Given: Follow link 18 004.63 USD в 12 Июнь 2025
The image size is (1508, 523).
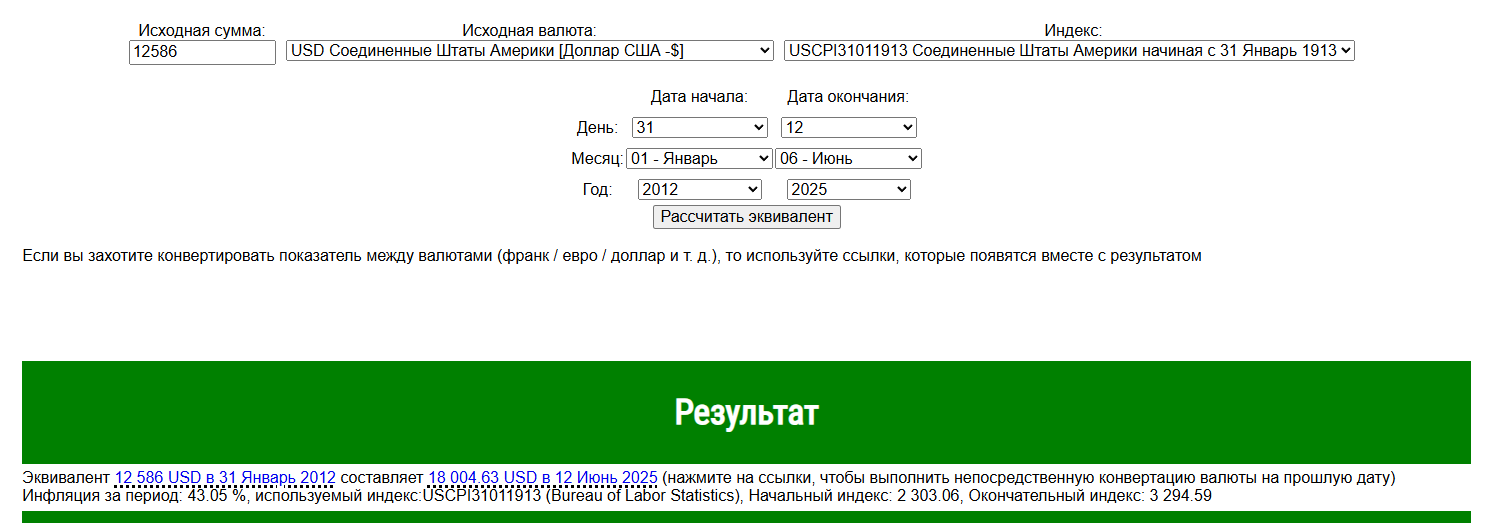Looking at the screenshot, I should pyautogui.click(x=543, y=477).
